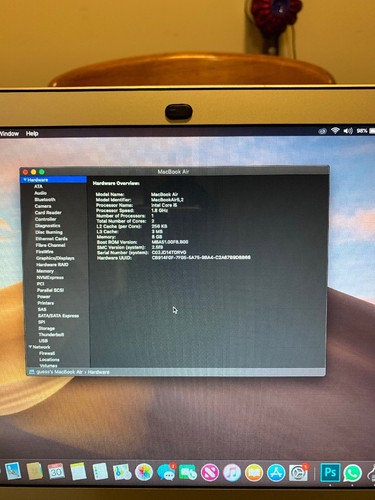Click Hardware in the bottom path bar
The width and height of the screenshot is (375, 500).
point(99,372)
